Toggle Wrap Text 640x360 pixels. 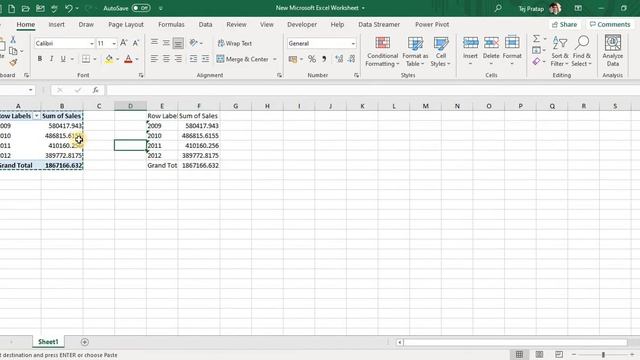tap(235, 43)
